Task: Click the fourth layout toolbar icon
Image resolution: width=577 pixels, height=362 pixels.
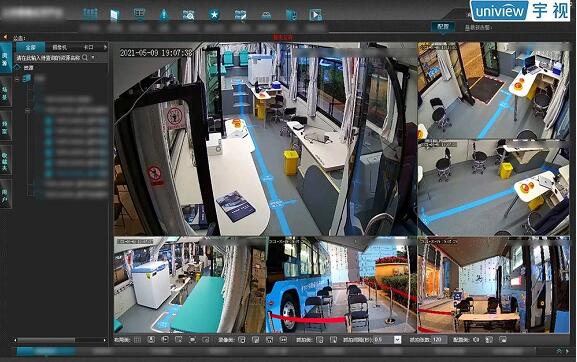Action: tap(178, 340)
